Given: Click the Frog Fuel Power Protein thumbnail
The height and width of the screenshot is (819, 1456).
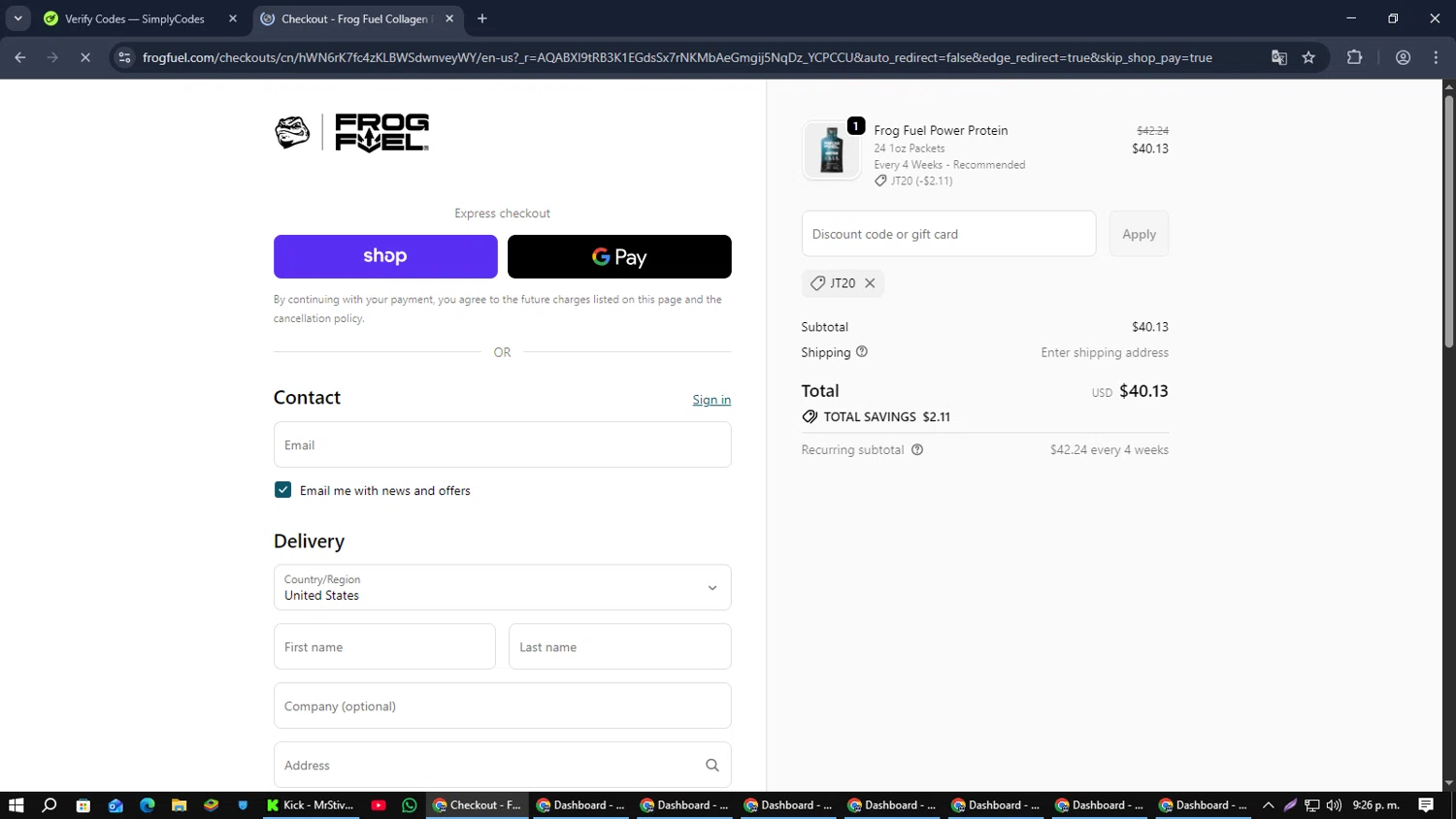Looking at the screenshot, I should (831, 150).
